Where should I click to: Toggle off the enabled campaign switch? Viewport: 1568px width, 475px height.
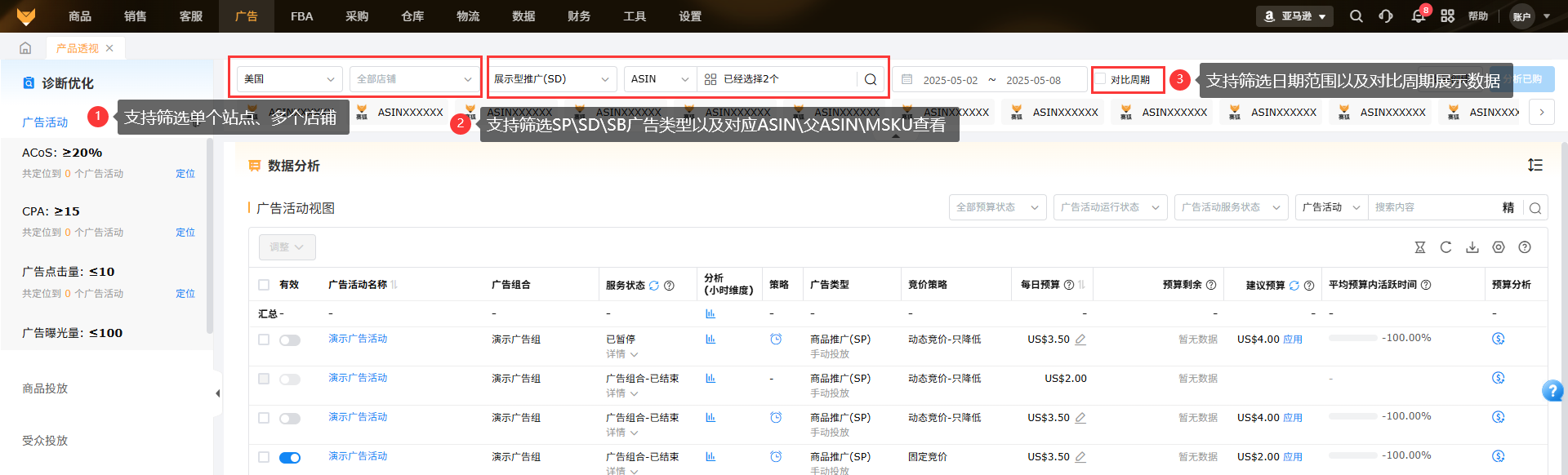290,458
